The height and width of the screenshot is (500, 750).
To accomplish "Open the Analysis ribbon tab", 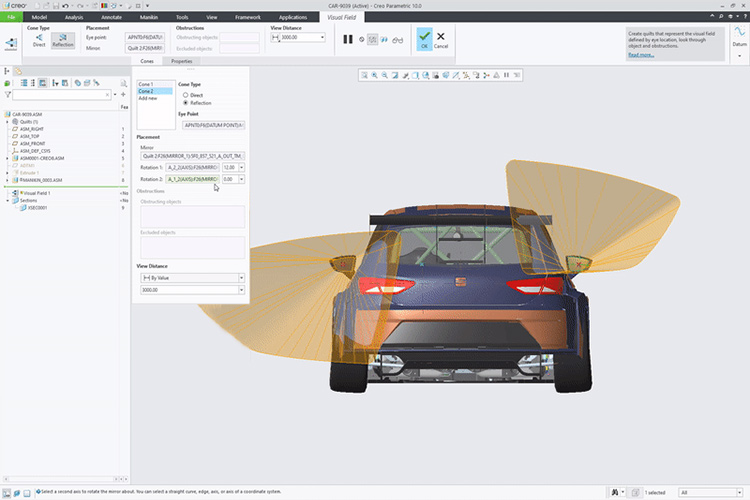I will click(75, 17).
